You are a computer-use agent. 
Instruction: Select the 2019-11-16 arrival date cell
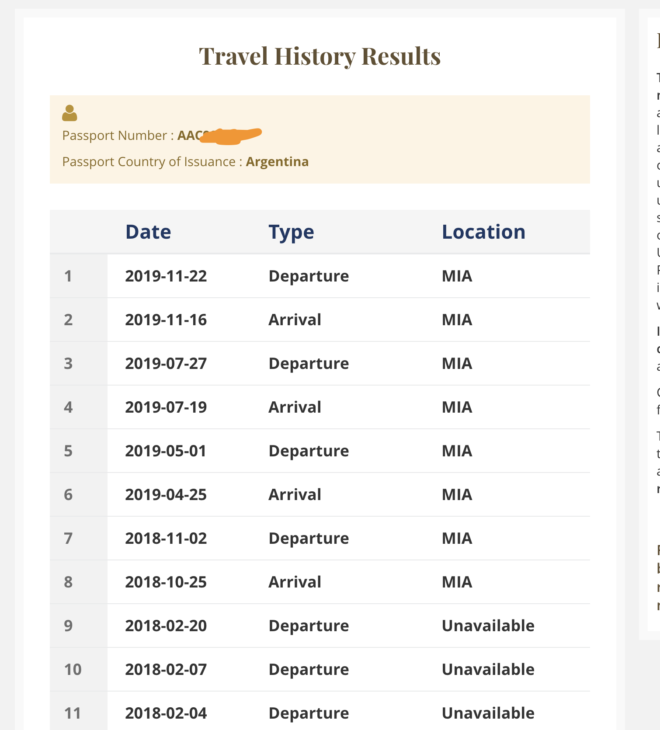pyautogui.click(x=166, y=320)
